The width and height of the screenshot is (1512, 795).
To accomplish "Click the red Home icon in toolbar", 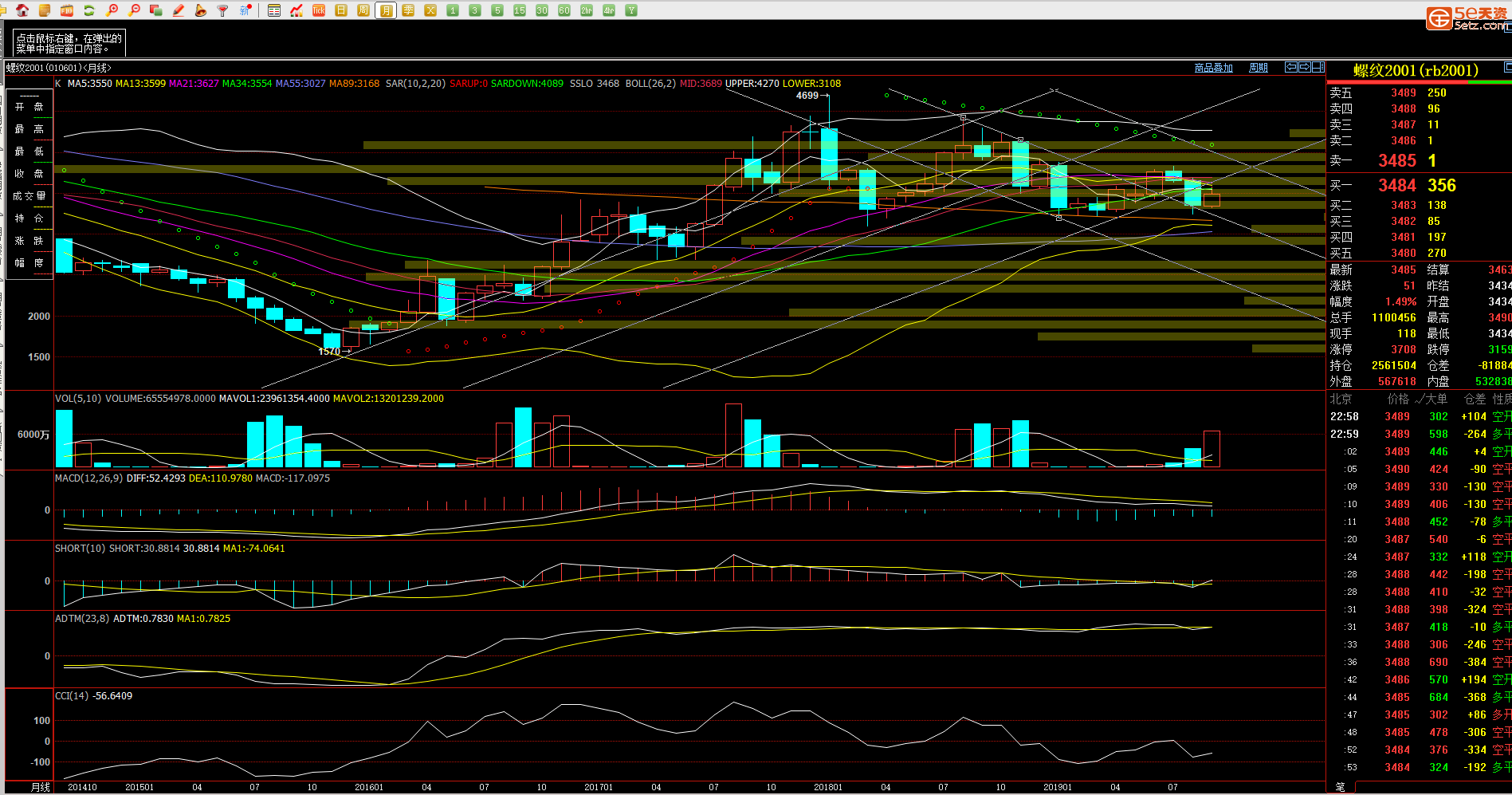I will [x=22, y=10].
